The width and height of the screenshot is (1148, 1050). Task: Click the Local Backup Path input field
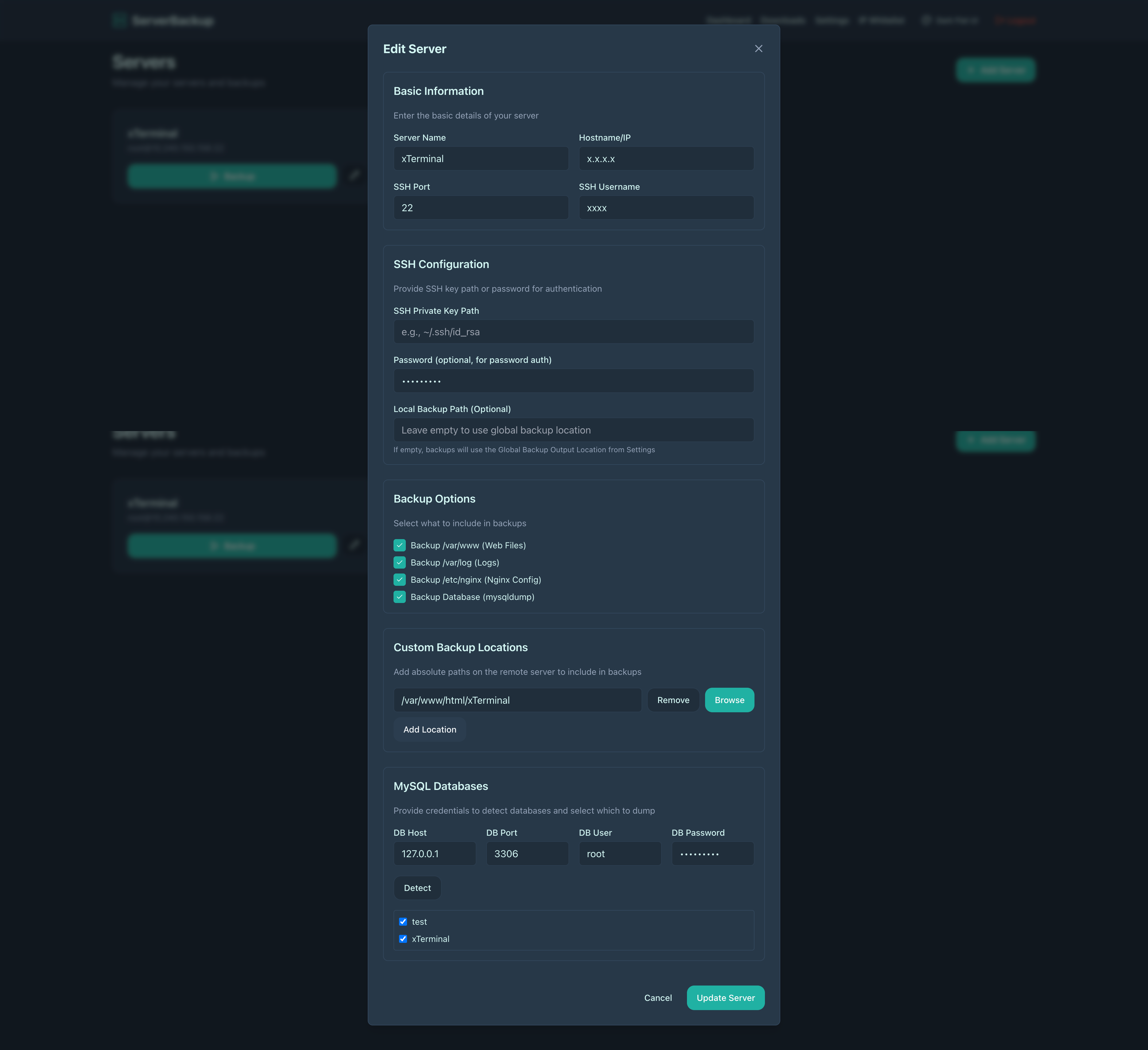point(573,430)
